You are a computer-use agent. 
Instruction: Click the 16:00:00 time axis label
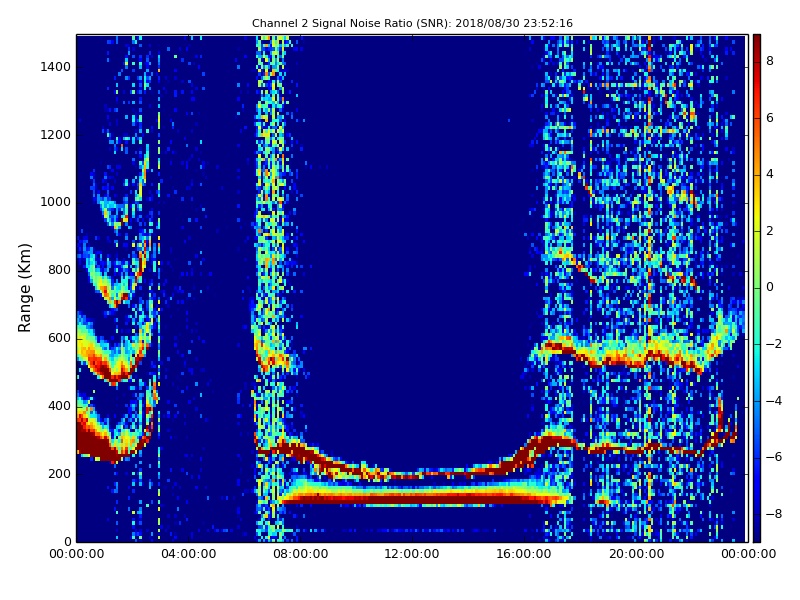coord(524,554)
